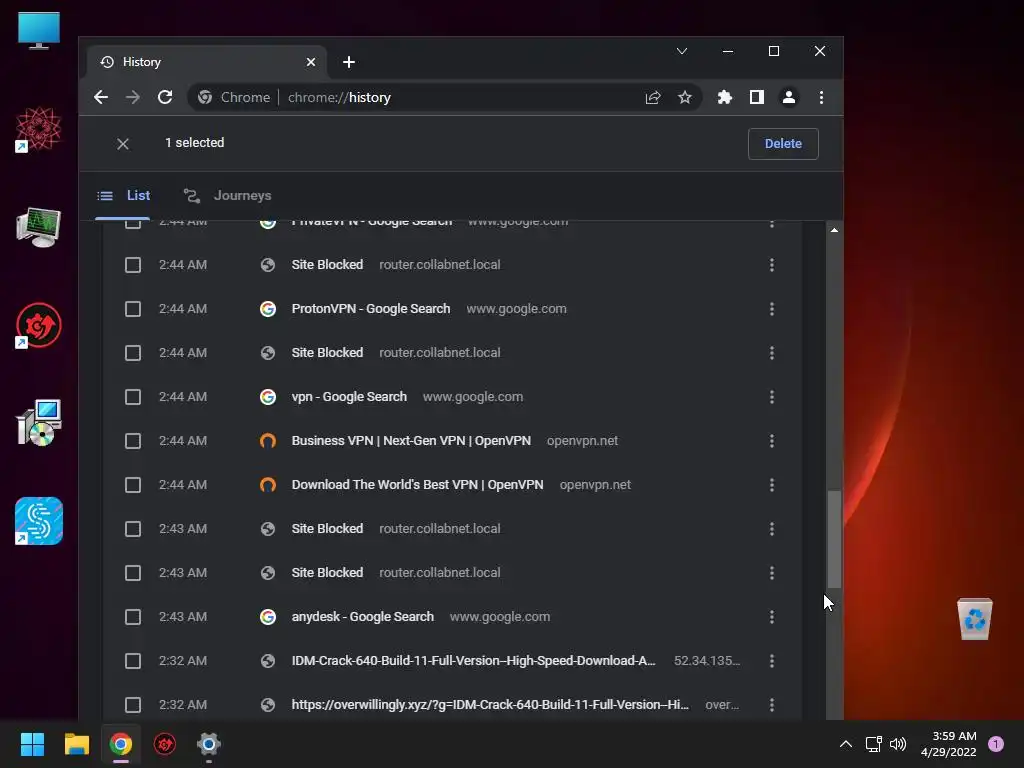Open actions menu for ProtonVPN - Google Search
Screen dimensions: 1024x768
[771, 309]
